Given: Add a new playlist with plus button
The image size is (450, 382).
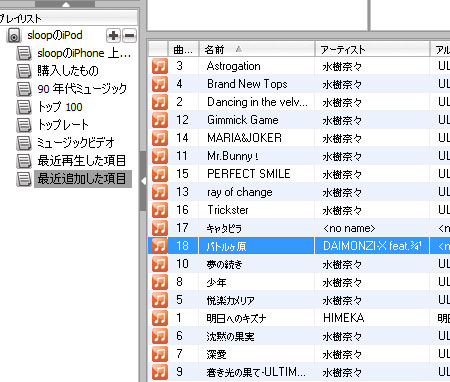Looking at the screenshot, I should 113,35.
